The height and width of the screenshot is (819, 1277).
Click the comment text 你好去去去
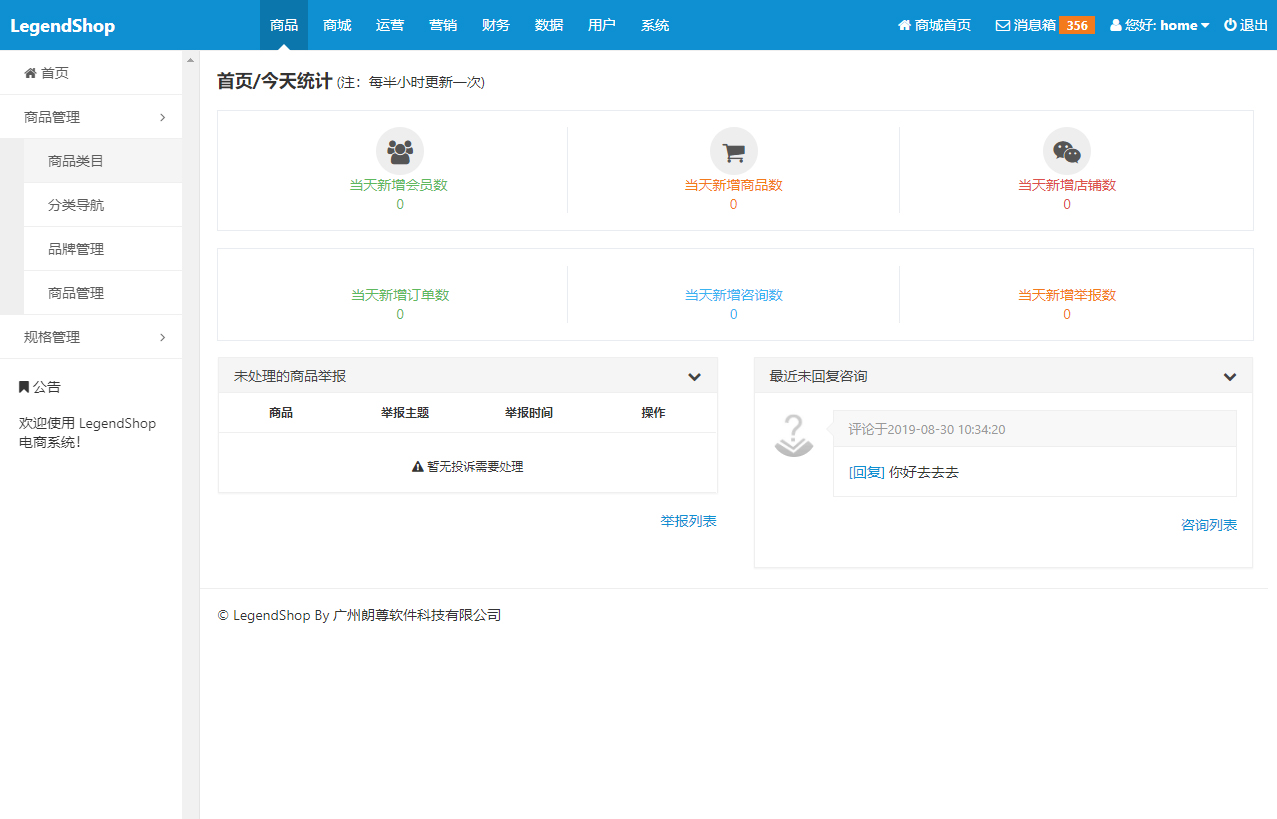pyautogui.click(x=924, y=472)
